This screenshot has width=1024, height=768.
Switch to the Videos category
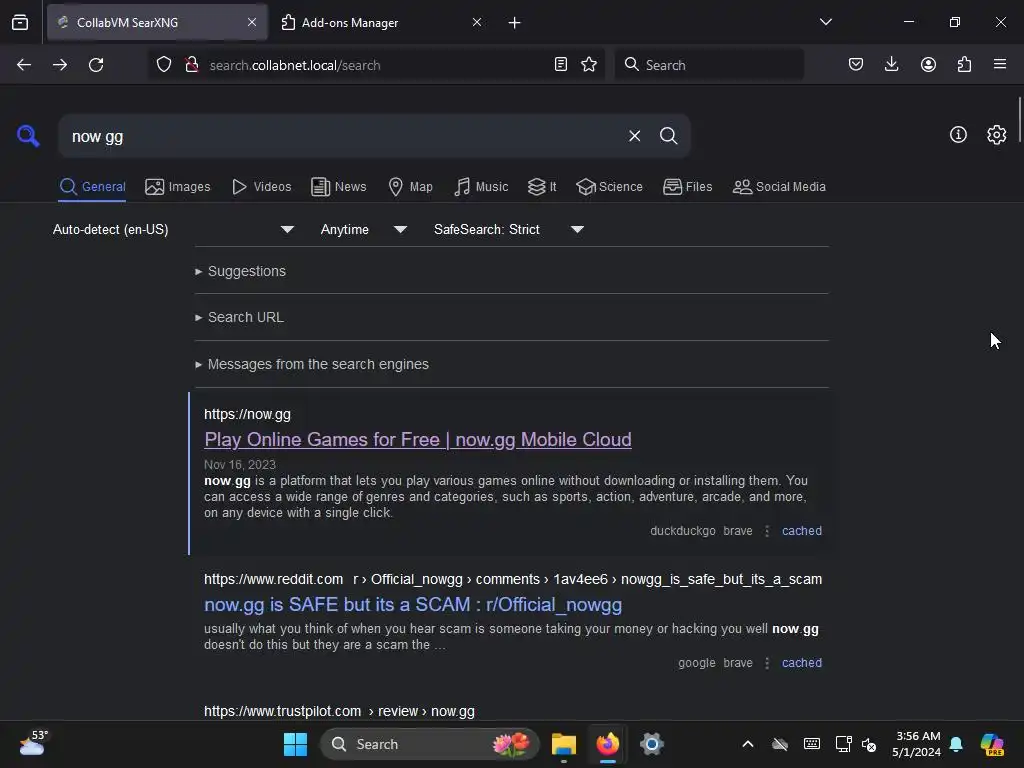point(262,187)
